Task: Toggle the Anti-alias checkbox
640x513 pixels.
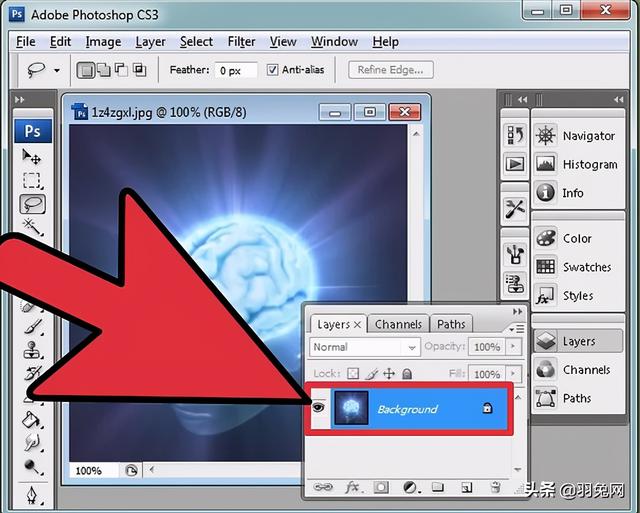Action: pos(272,70)
